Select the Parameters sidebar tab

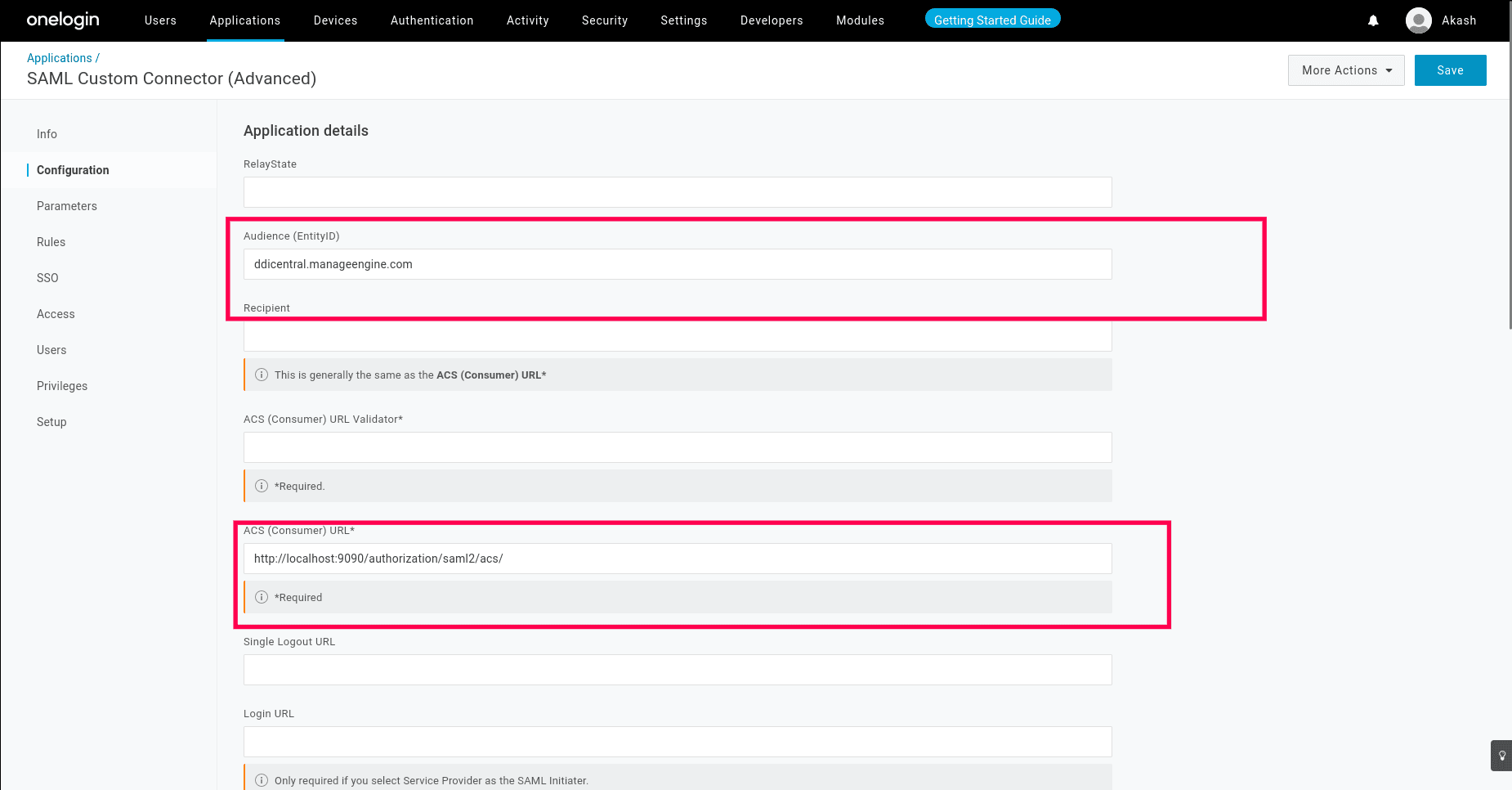[67, 206]
